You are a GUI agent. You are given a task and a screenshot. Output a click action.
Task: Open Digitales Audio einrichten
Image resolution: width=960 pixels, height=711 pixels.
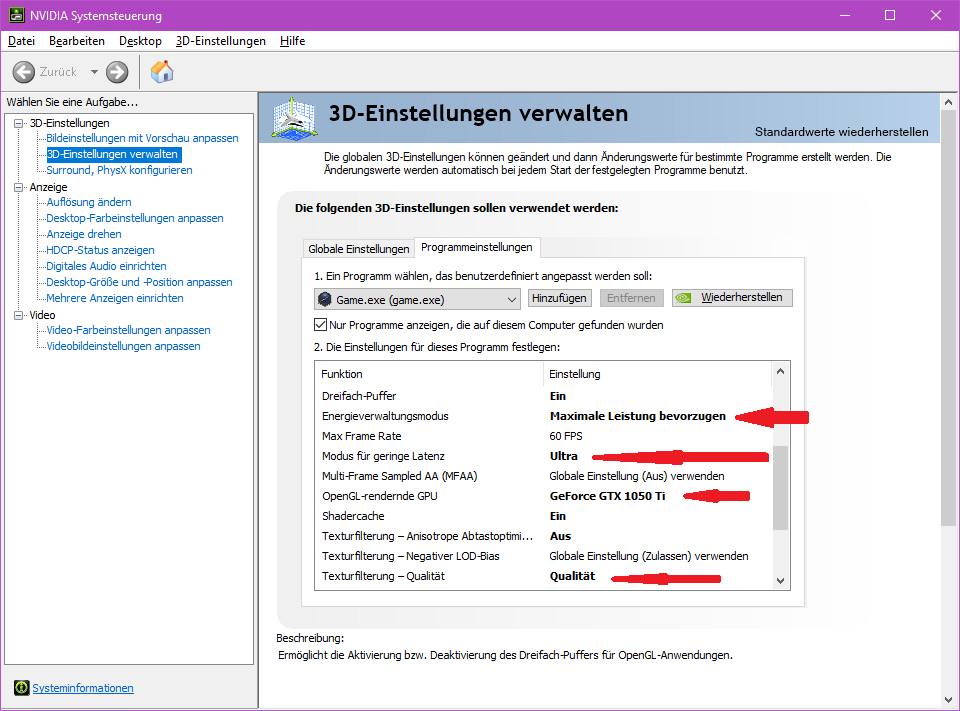[x=107, y=266]
